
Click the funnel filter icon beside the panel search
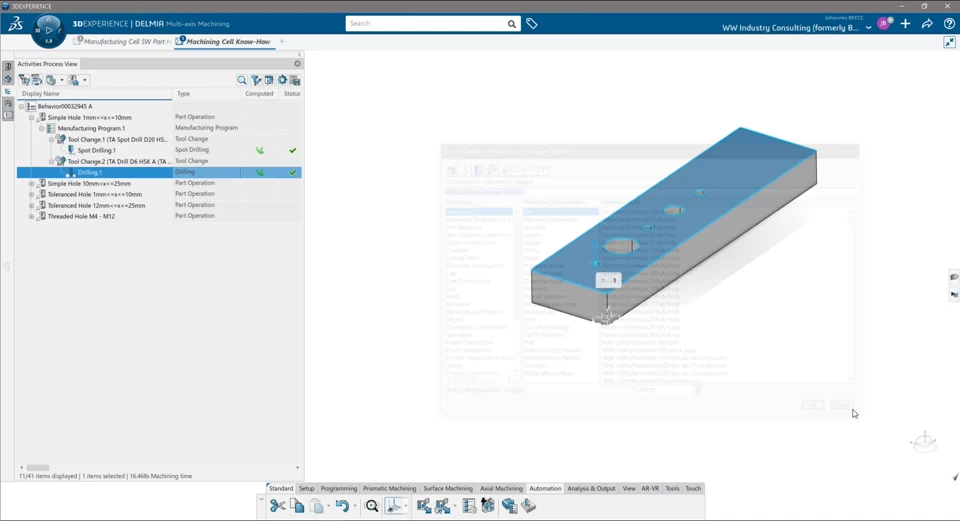click(256, 80)
